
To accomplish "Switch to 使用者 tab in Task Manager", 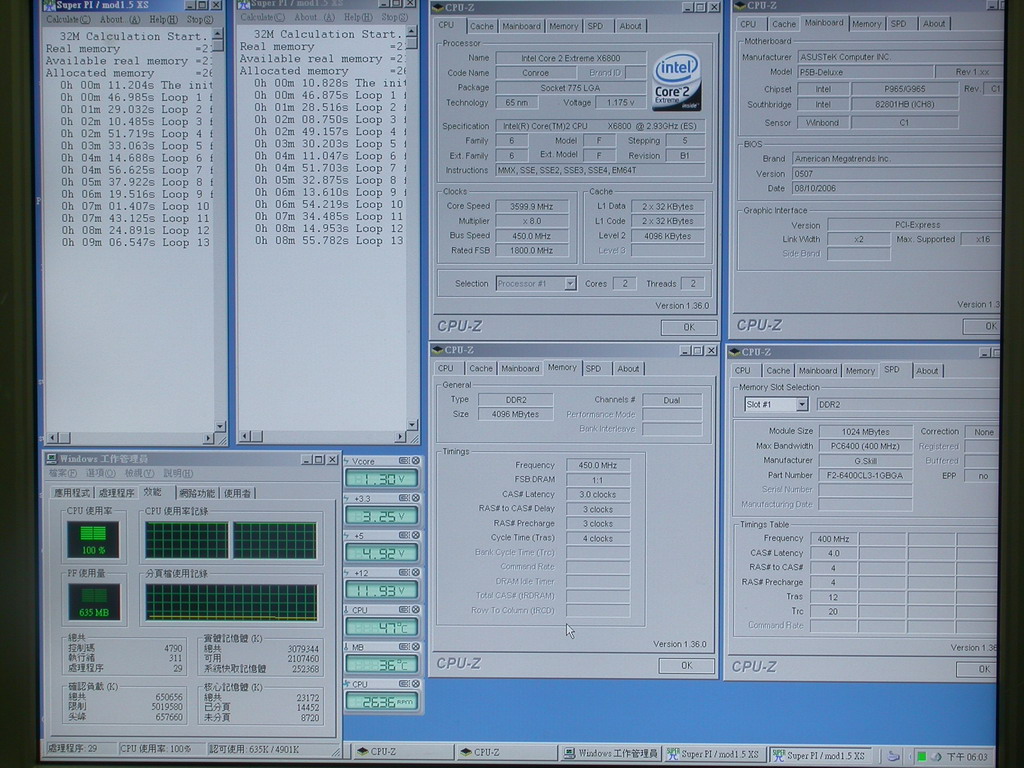I will 237,493.
